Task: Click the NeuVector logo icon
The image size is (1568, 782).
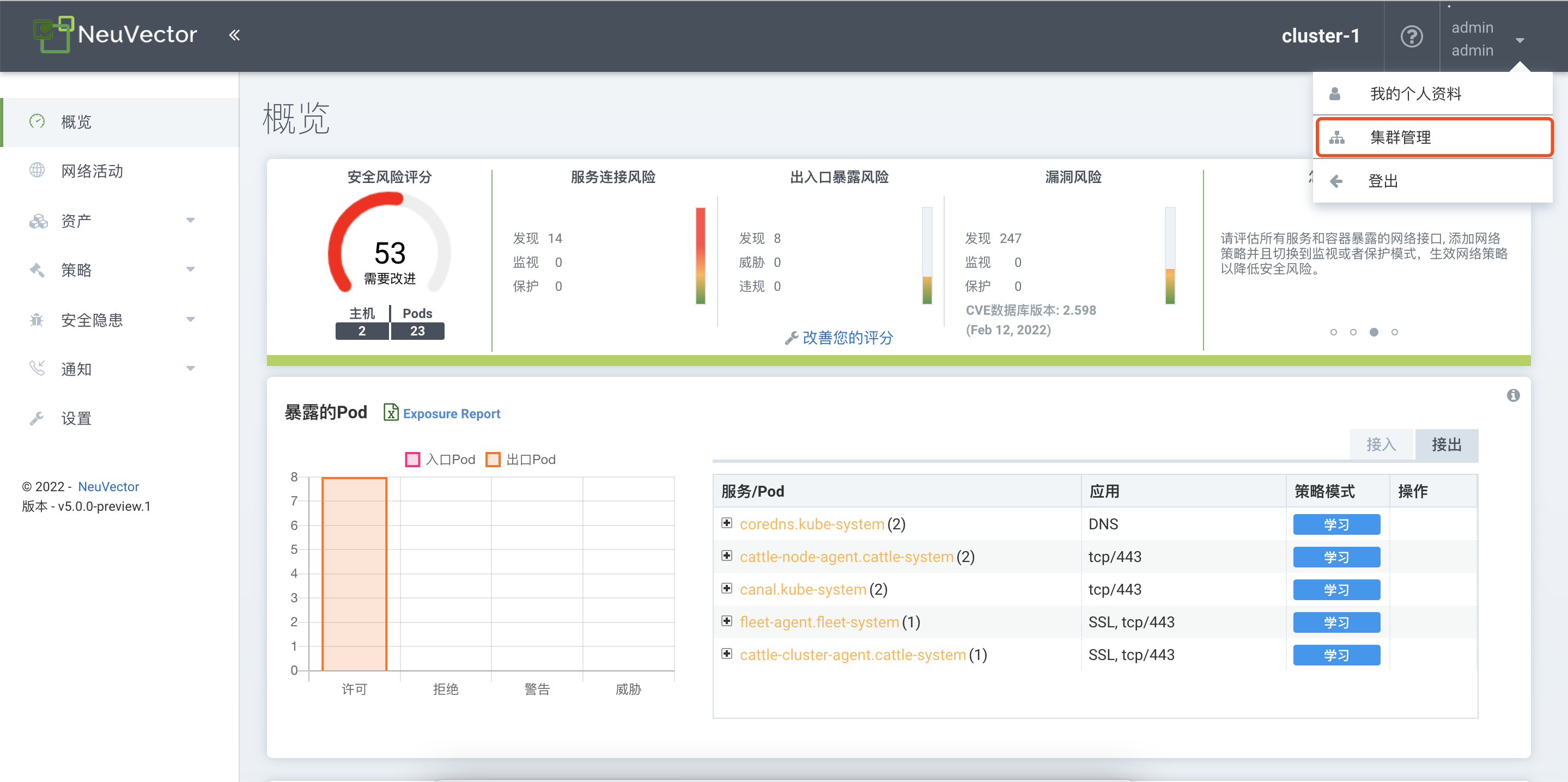Action: click(53, 34)
